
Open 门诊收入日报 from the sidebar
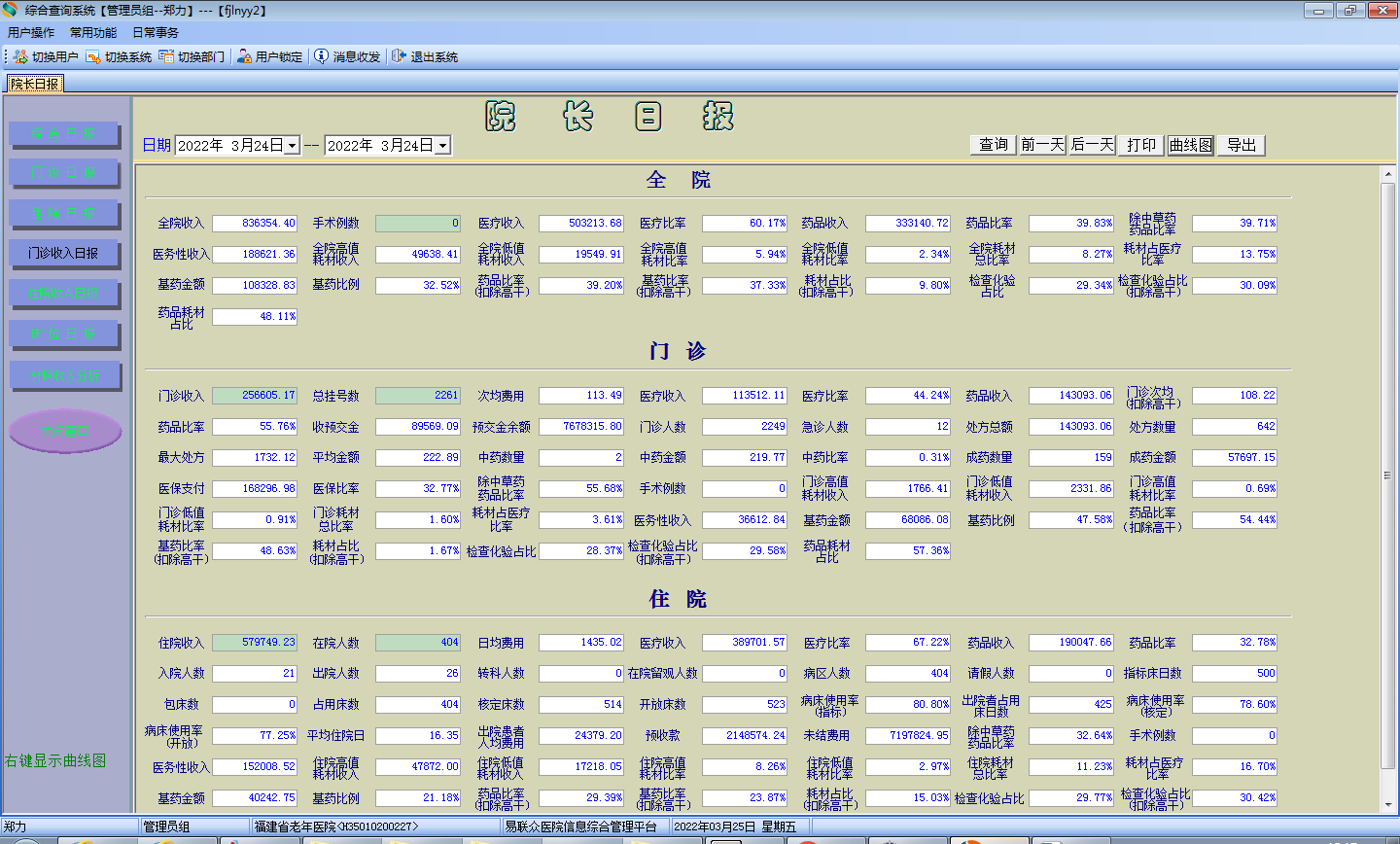point(64,253)
